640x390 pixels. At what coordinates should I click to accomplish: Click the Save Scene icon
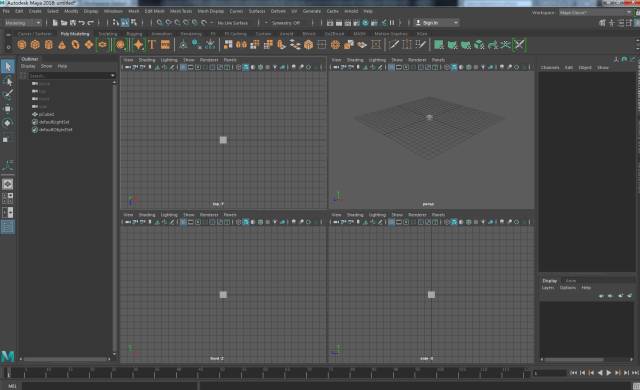pyautogui.click(x=73, y=23)
